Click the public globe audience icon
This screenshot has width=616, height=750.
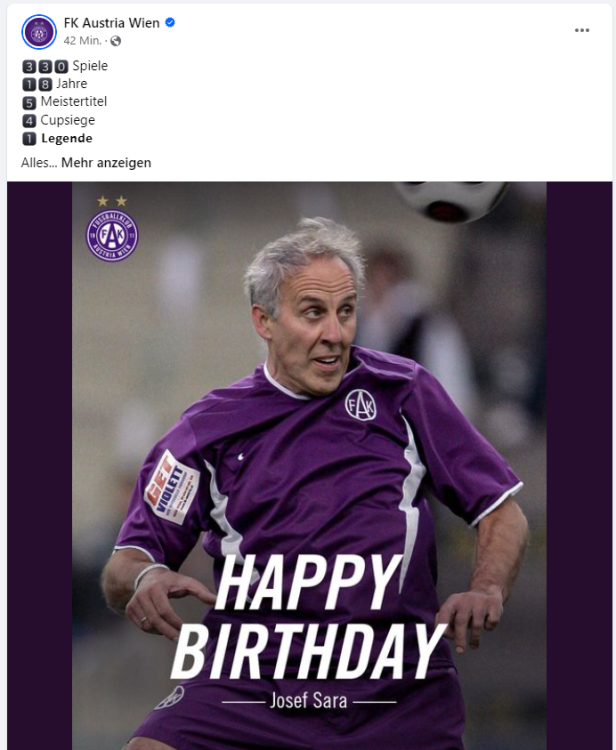pos(115,41)
